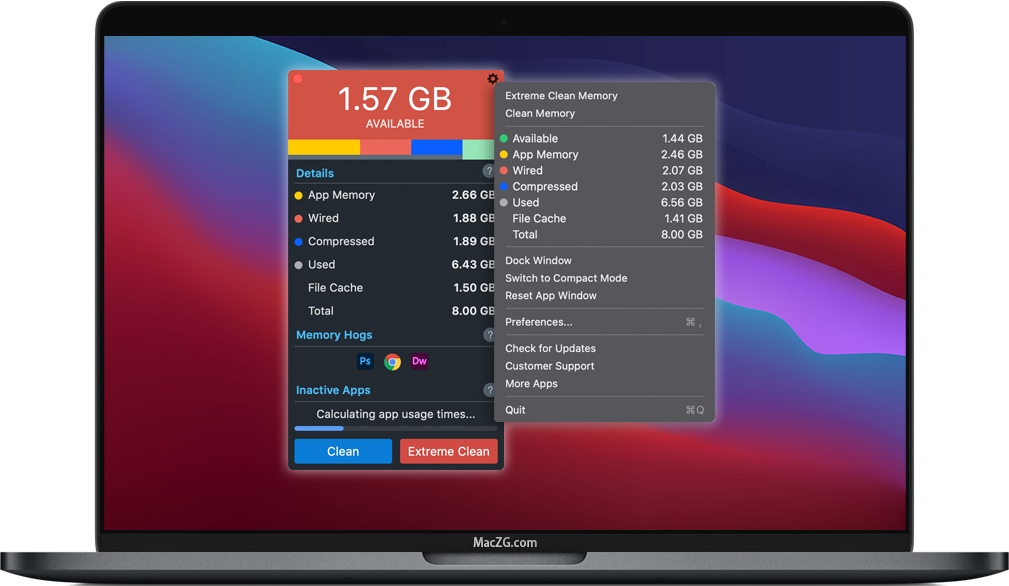Viewport: 1009px width, 586px height.
Task: Click the app usage progress bar
Action: coord(394,428)
